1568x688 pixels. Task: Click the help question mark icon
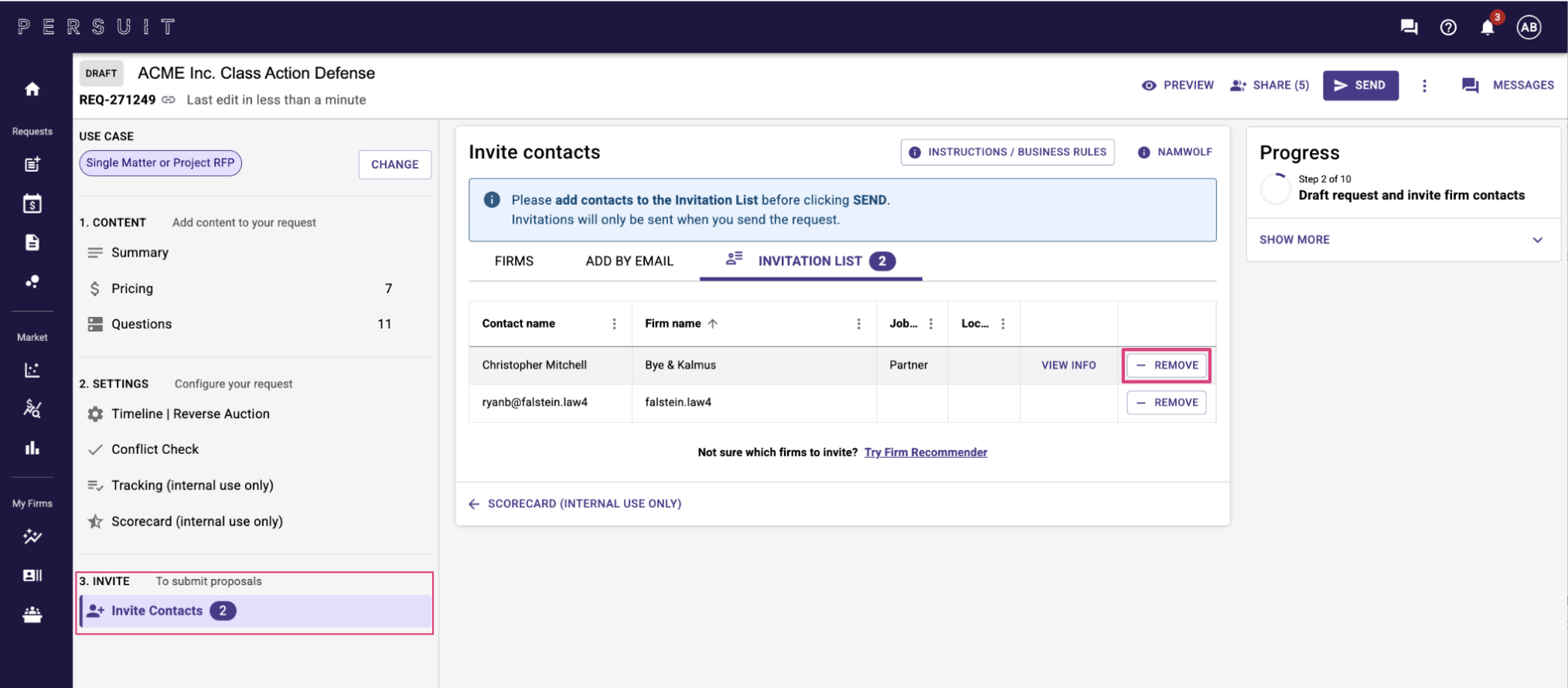click(1448, 27)
